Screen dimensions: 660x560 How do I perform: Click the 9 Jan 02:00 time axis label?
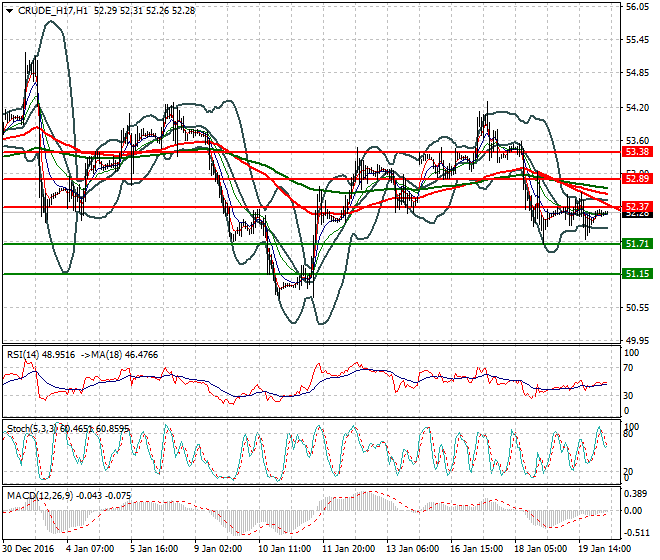tap(220, 550)
